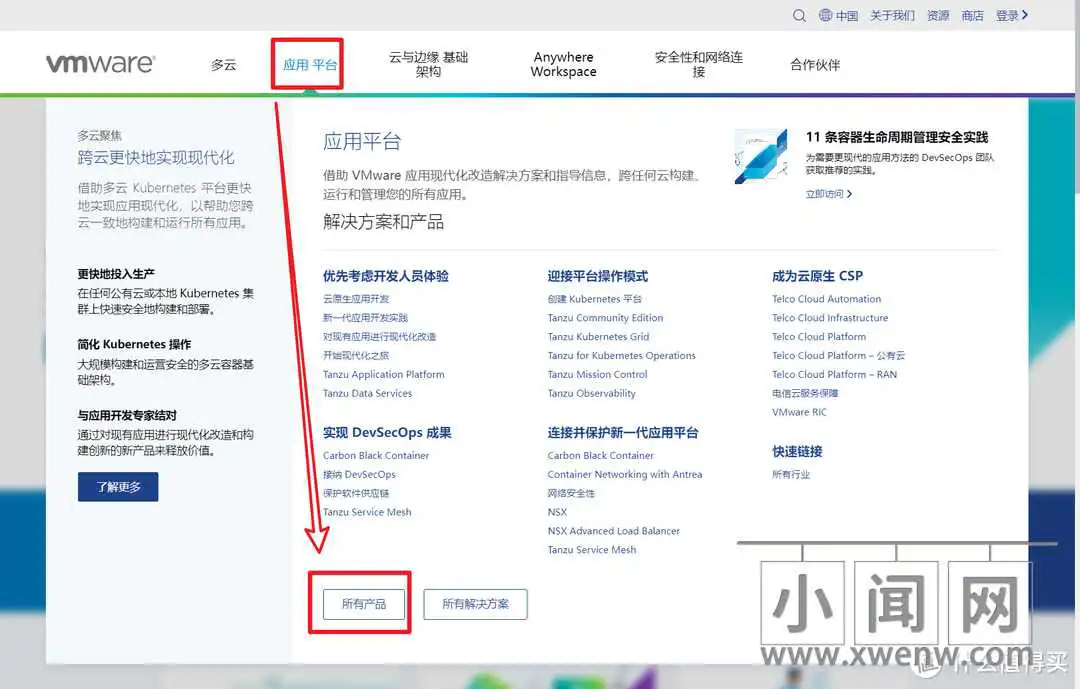
Task: Open 云与边缘基础架构 navigation menu
Action: (428, 64)
